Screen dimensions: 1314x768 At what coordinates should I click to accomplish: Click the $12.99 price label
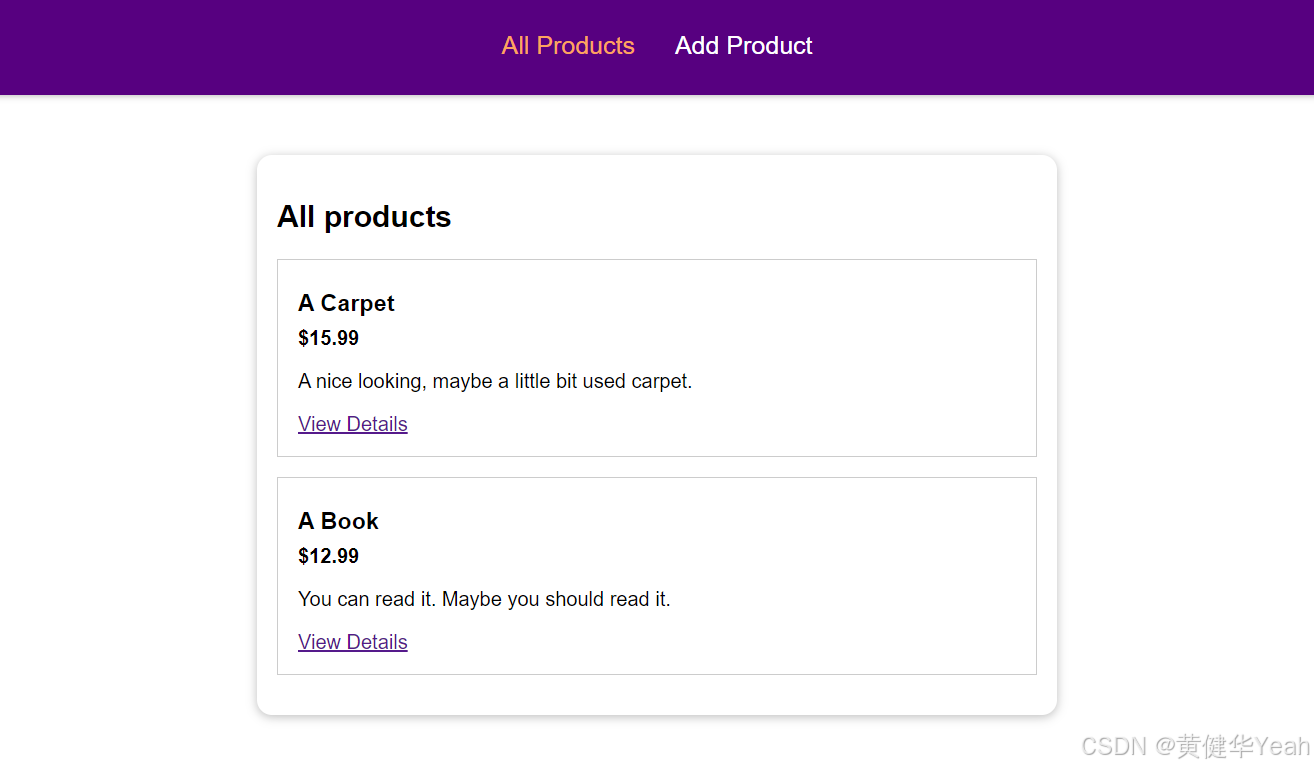(x=328, y=556)
